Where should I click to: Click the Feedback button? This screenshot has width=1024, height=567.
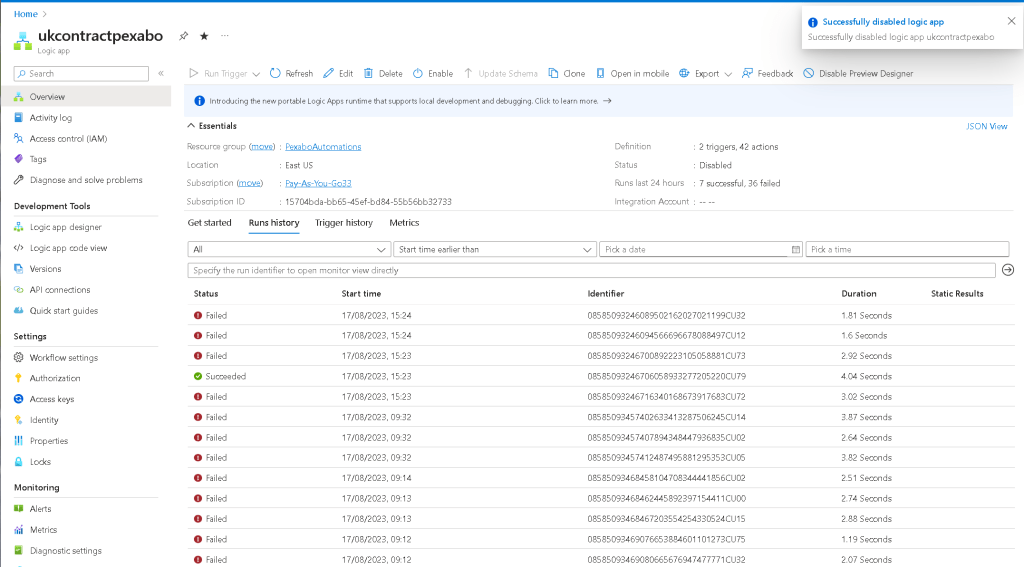pos(767,73)
